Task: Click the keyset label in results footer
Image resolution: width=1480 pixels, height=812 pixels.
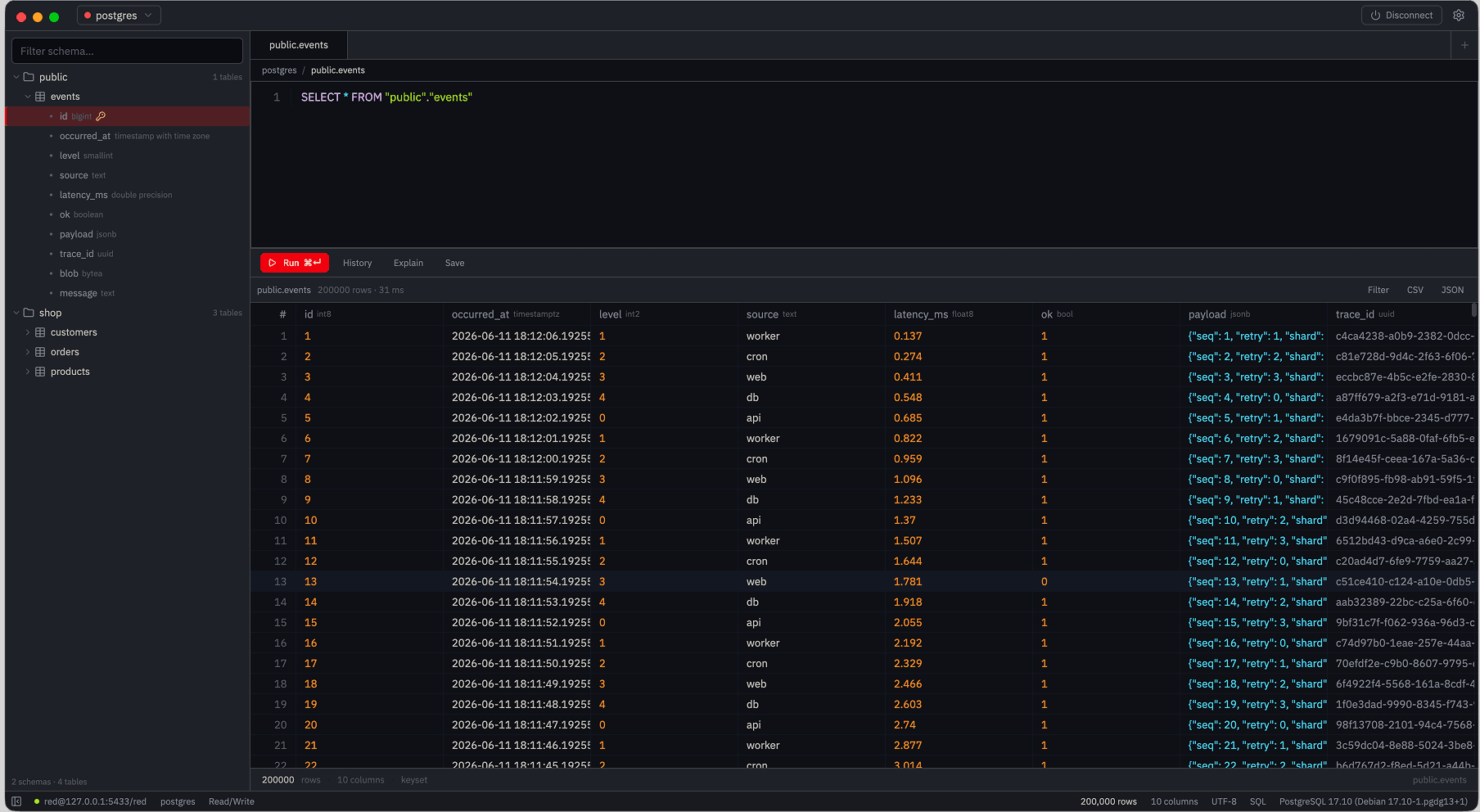Action: coord(414,780)
